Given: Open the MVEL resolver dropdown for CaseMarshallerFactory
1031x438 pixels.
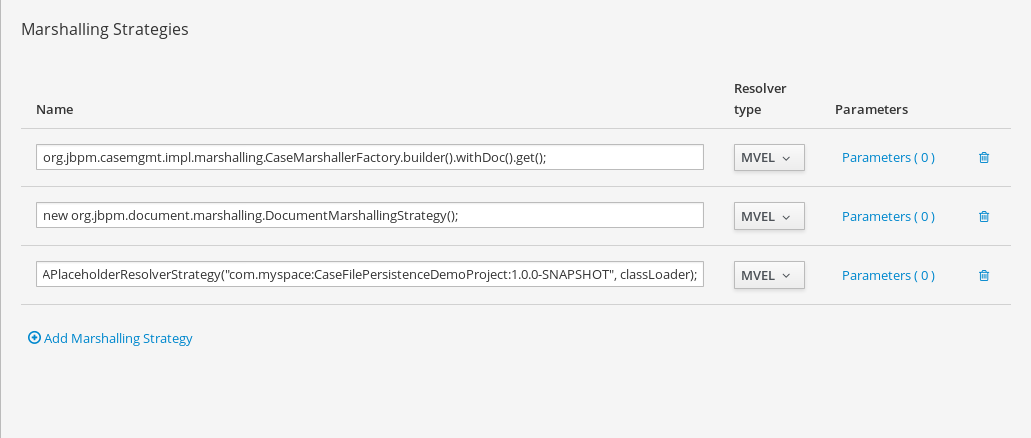Looking at the screenshot, I should coord(768,158).
